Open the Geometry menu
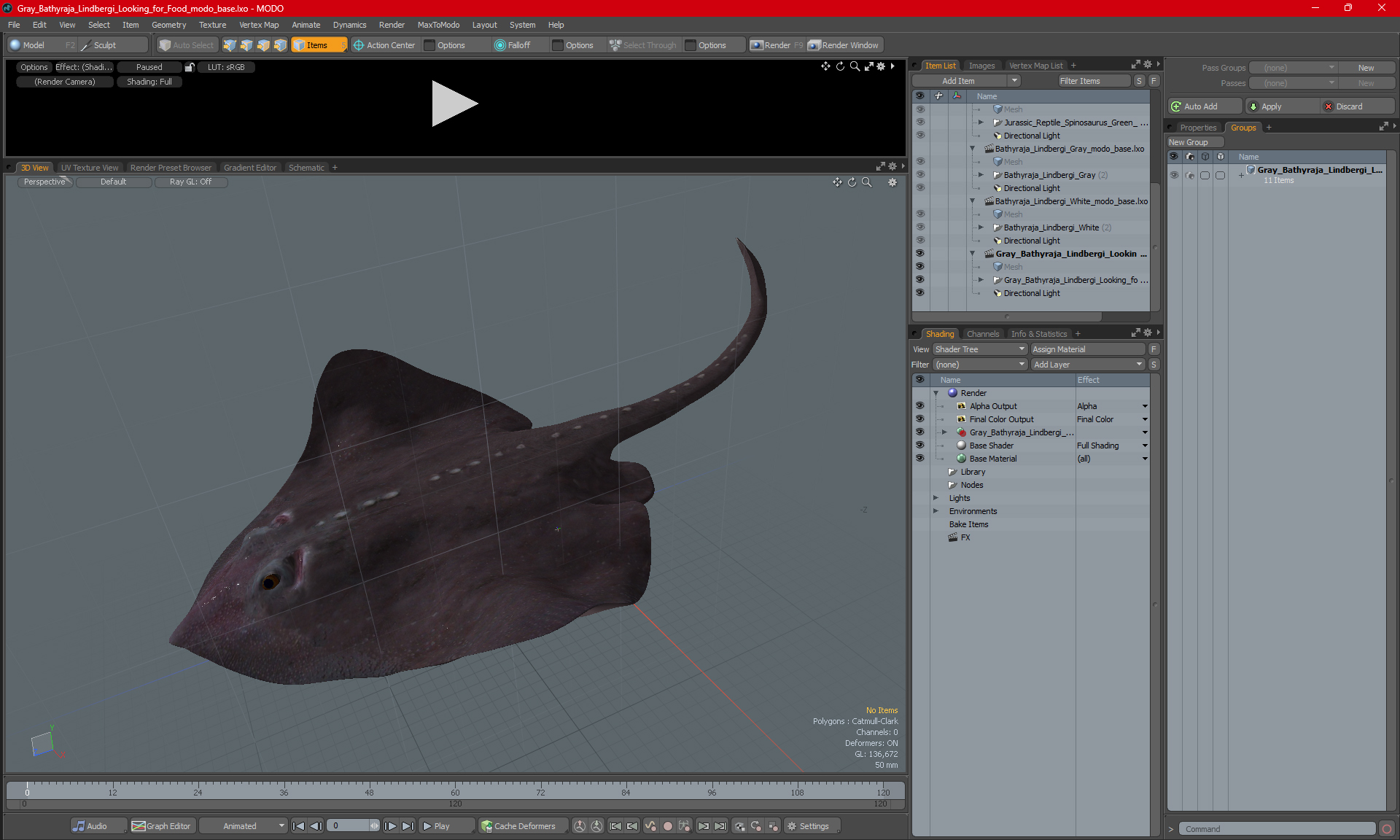The image size is (1400, 840). 168,25
